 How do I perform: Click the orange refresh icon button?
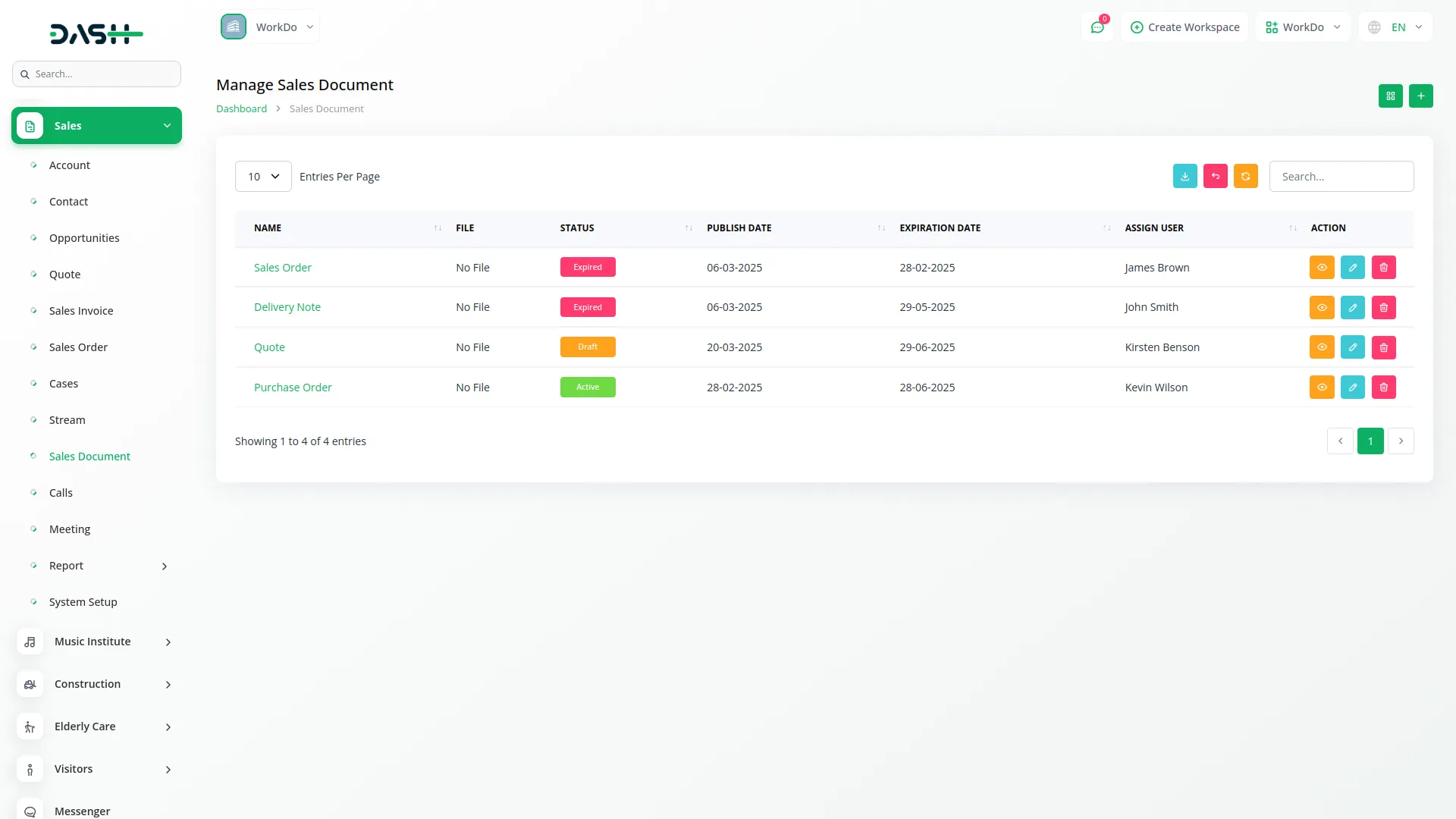coord(1245,176)
